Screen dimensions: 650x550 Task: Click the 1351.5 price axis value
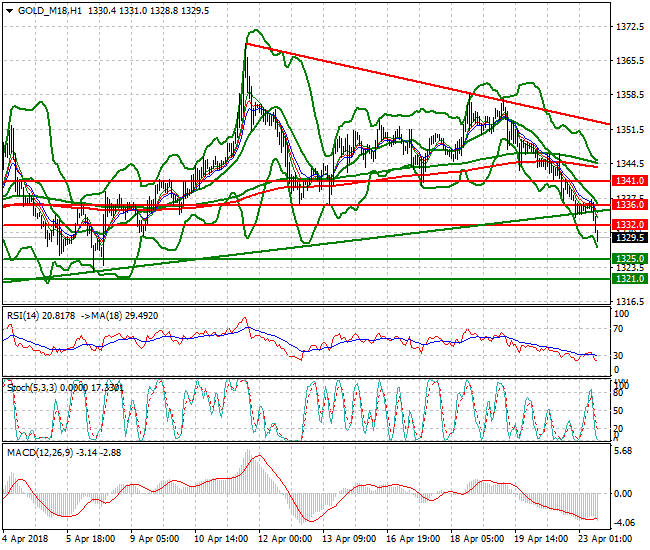630,130
